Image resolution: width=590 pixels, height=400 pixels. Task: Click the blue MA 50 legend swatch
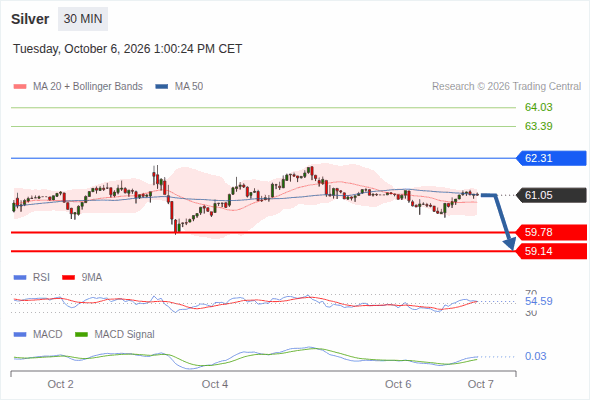[x=162, y=87]
